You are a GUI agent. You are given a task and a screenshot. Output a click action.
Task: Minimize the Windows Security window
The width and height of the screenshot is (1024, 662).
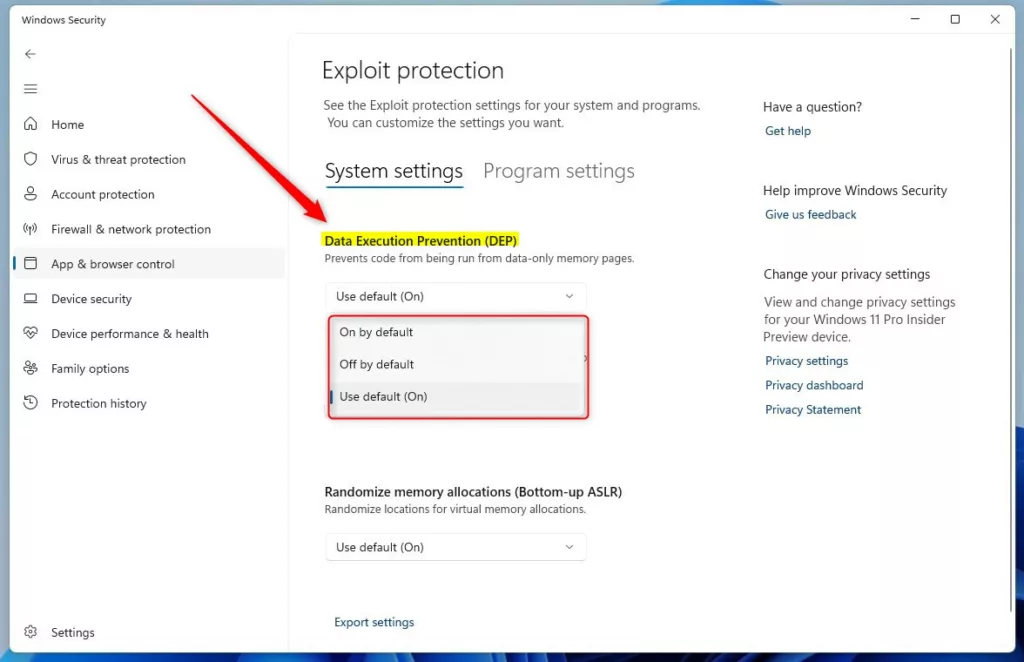915,19
